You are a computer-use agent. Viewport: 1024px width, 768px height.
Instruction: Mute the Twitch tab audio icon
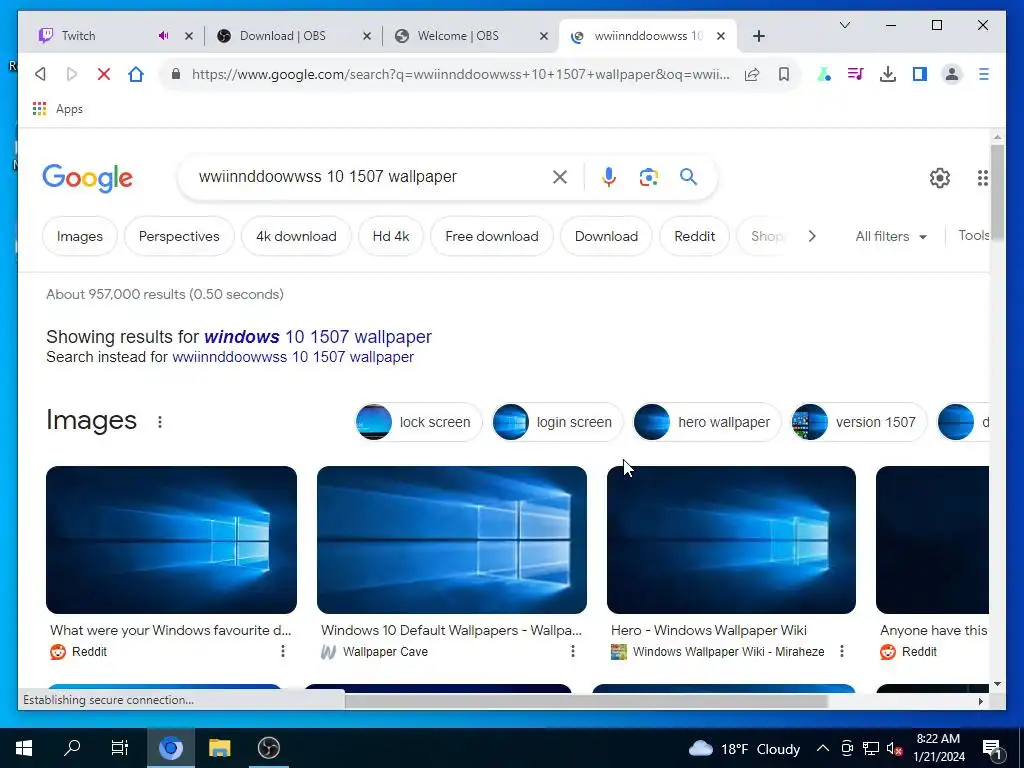(163, 36)
